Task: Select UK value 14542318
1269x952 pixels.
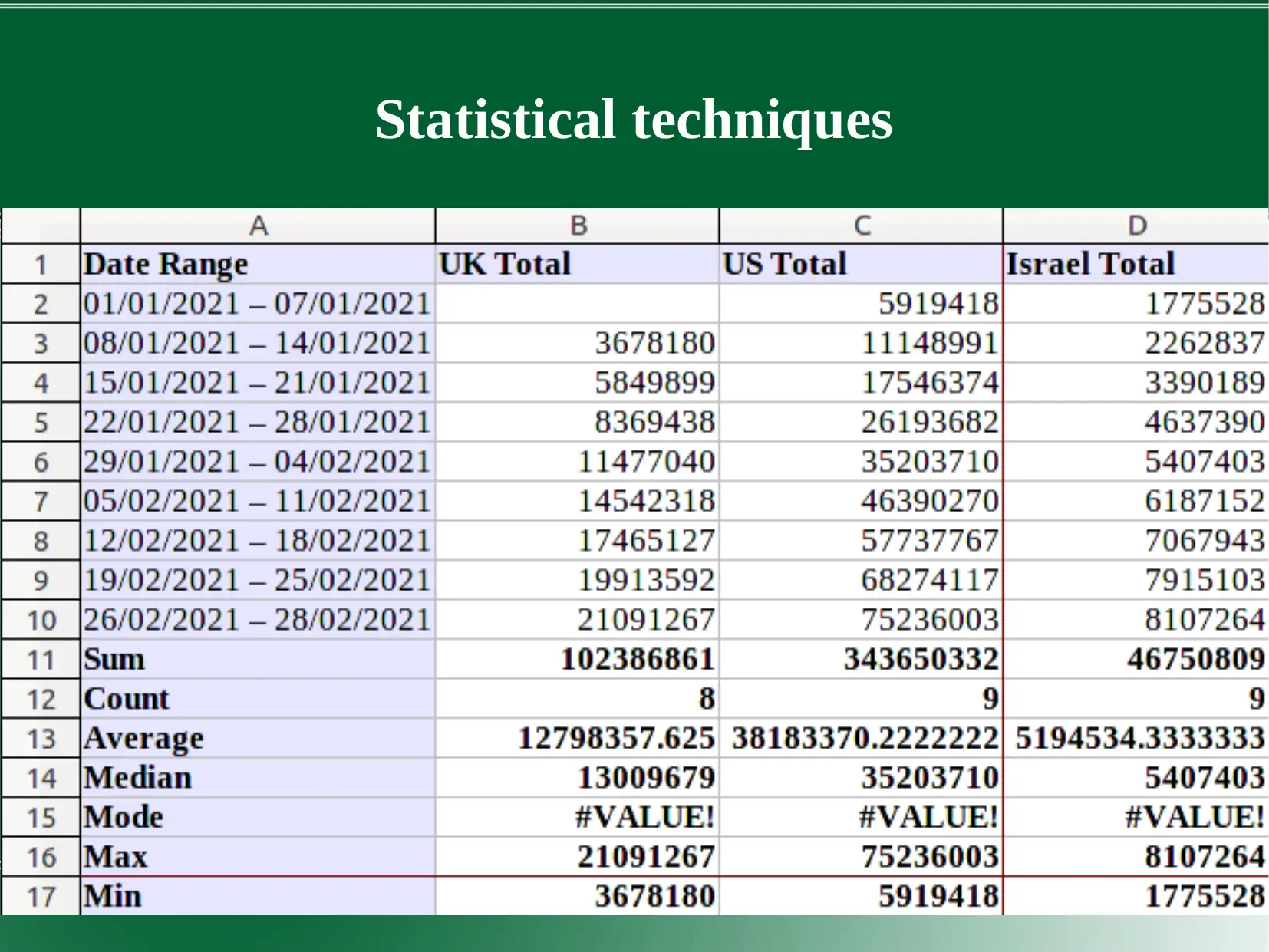Action: pyautogui.click(x=577, y=502)
